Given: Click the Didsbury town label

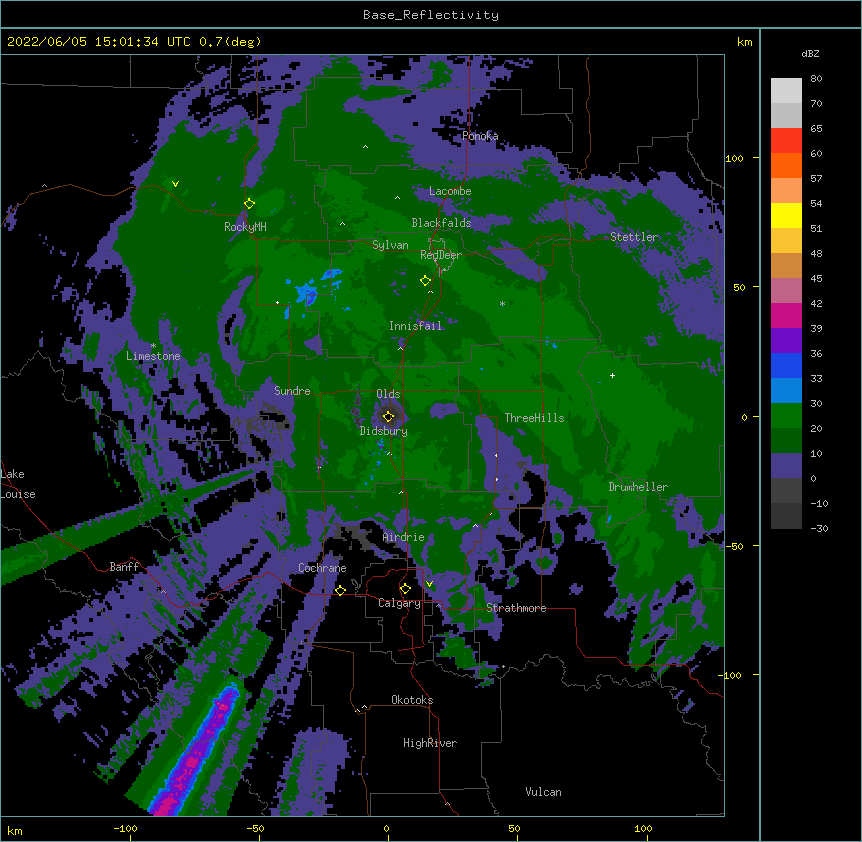Looking at the screenshot, I should pyautogui.click(x=383, y=431).
